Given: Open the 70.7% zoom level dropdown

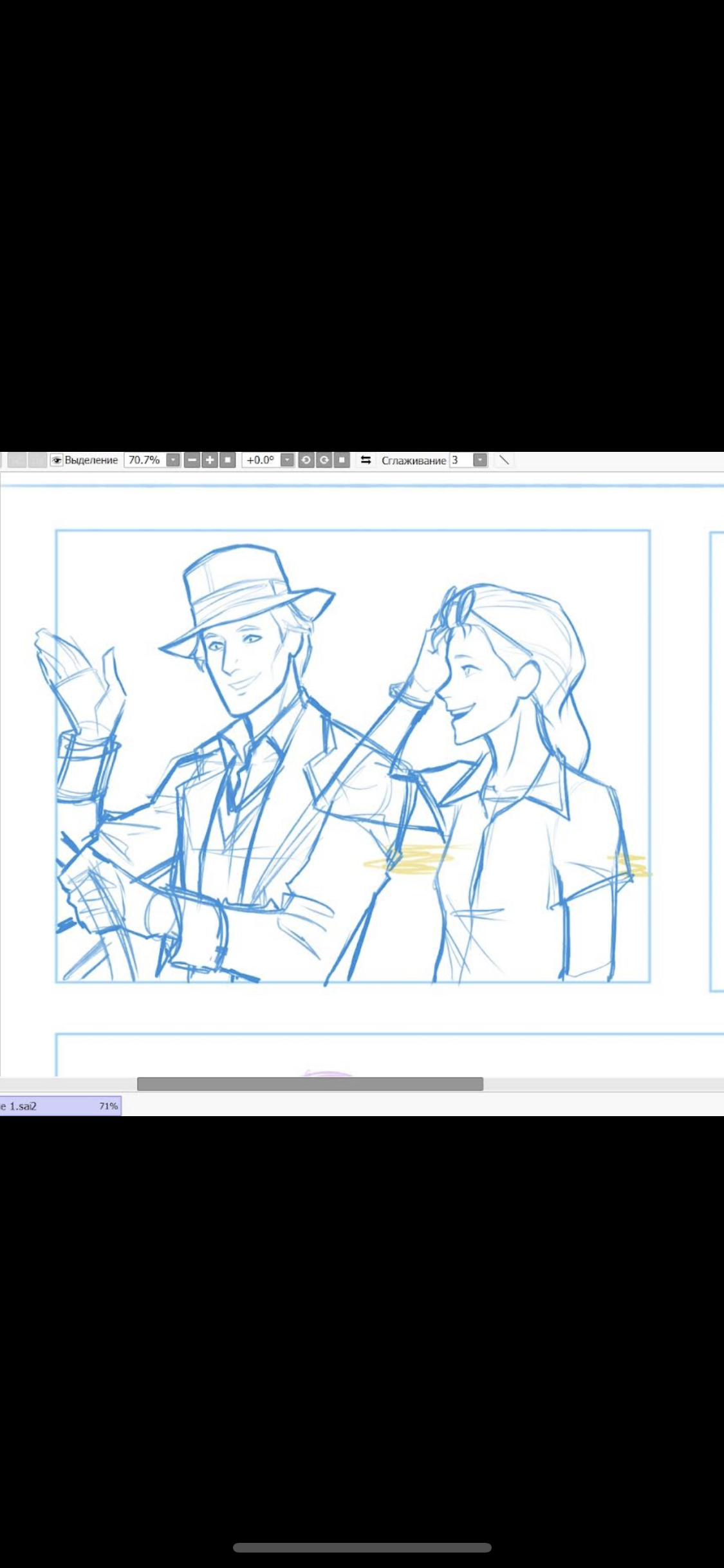Looking at the screenshot, I should pos(173,460).
